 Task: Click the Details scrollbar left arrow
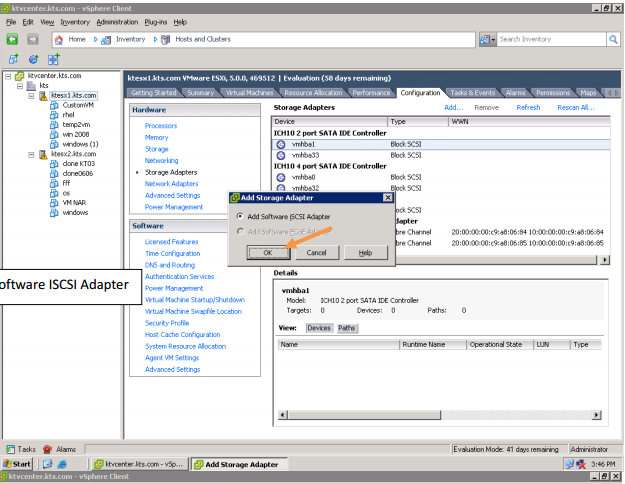point(283,415)
